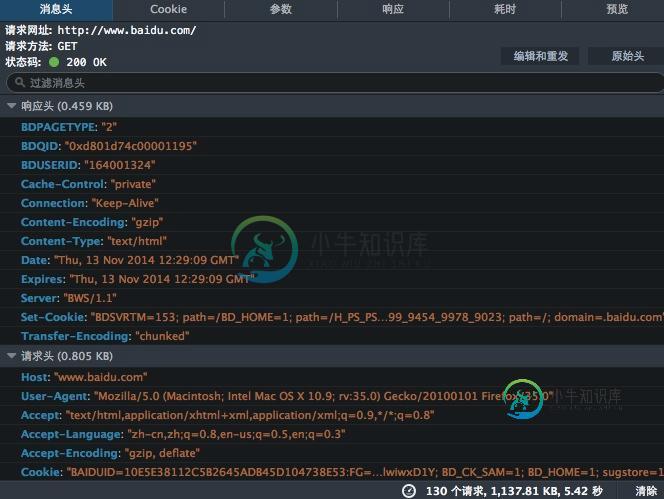Select the Date header row
The height and width of the screenshot is (499, 664).
pos(332,260)
